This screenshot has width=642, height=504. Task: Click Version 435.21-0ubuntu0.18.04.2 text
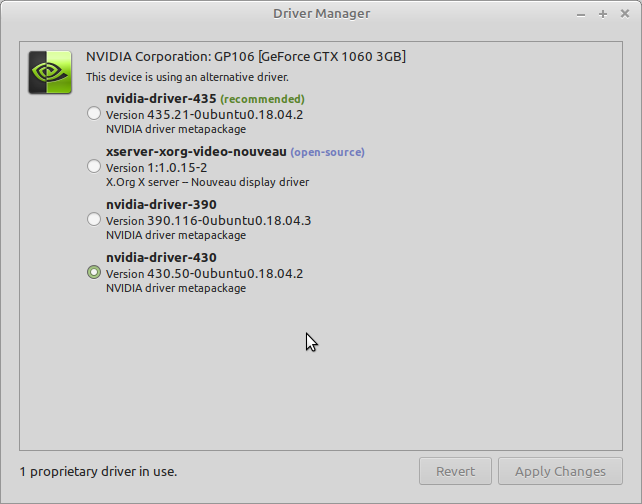[x=204, y=114]
